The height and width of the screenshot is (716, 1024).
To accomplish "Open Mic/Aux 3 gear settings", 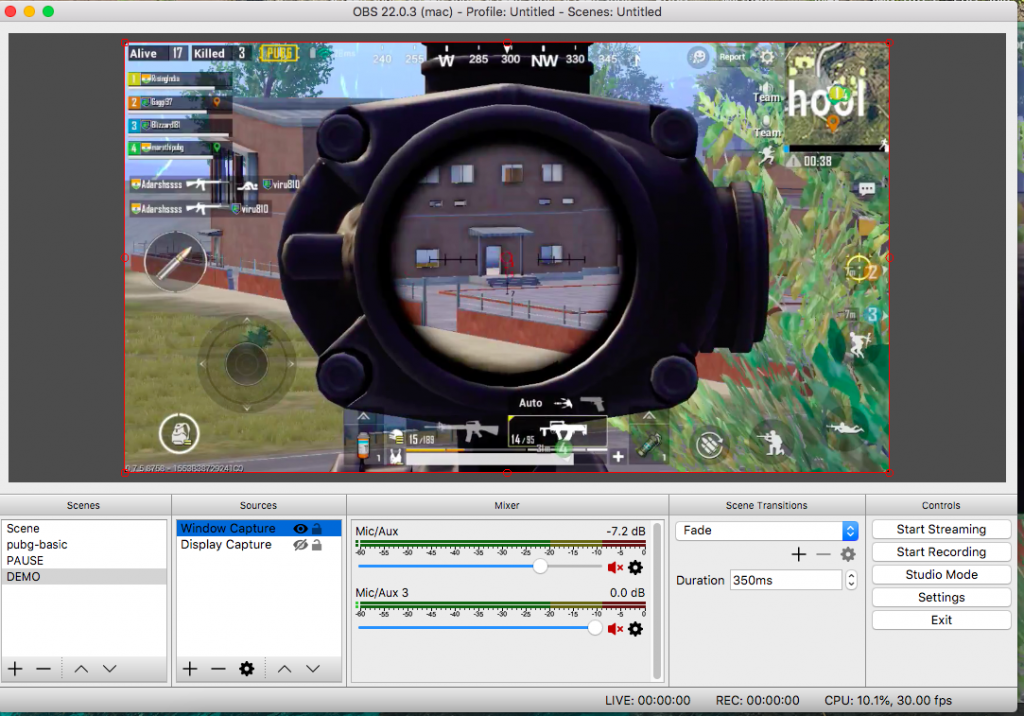I will coord(635,629).
